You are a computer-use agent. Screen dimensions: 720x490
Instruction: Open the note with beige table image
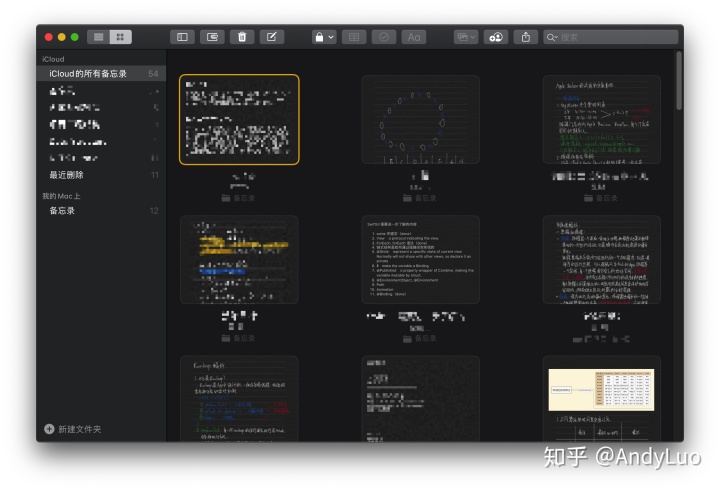[x=602, y=399]
